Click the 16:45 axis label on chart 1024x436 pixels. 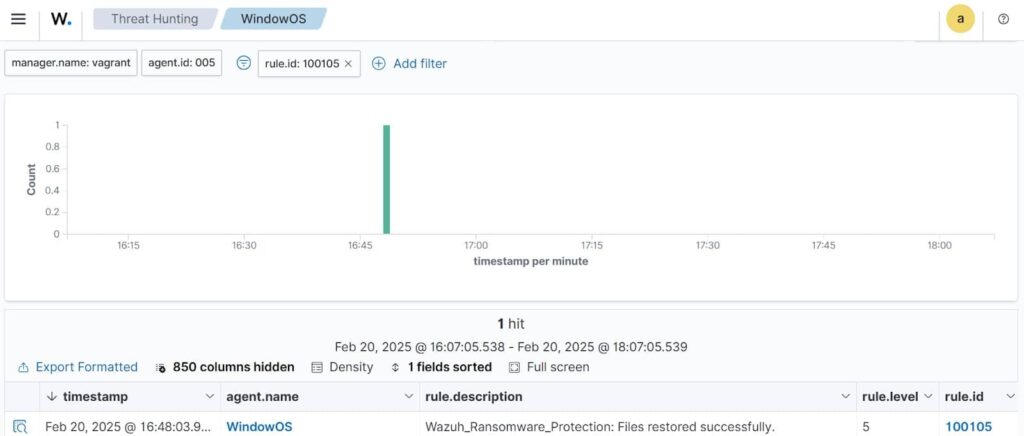pos(360,245)
